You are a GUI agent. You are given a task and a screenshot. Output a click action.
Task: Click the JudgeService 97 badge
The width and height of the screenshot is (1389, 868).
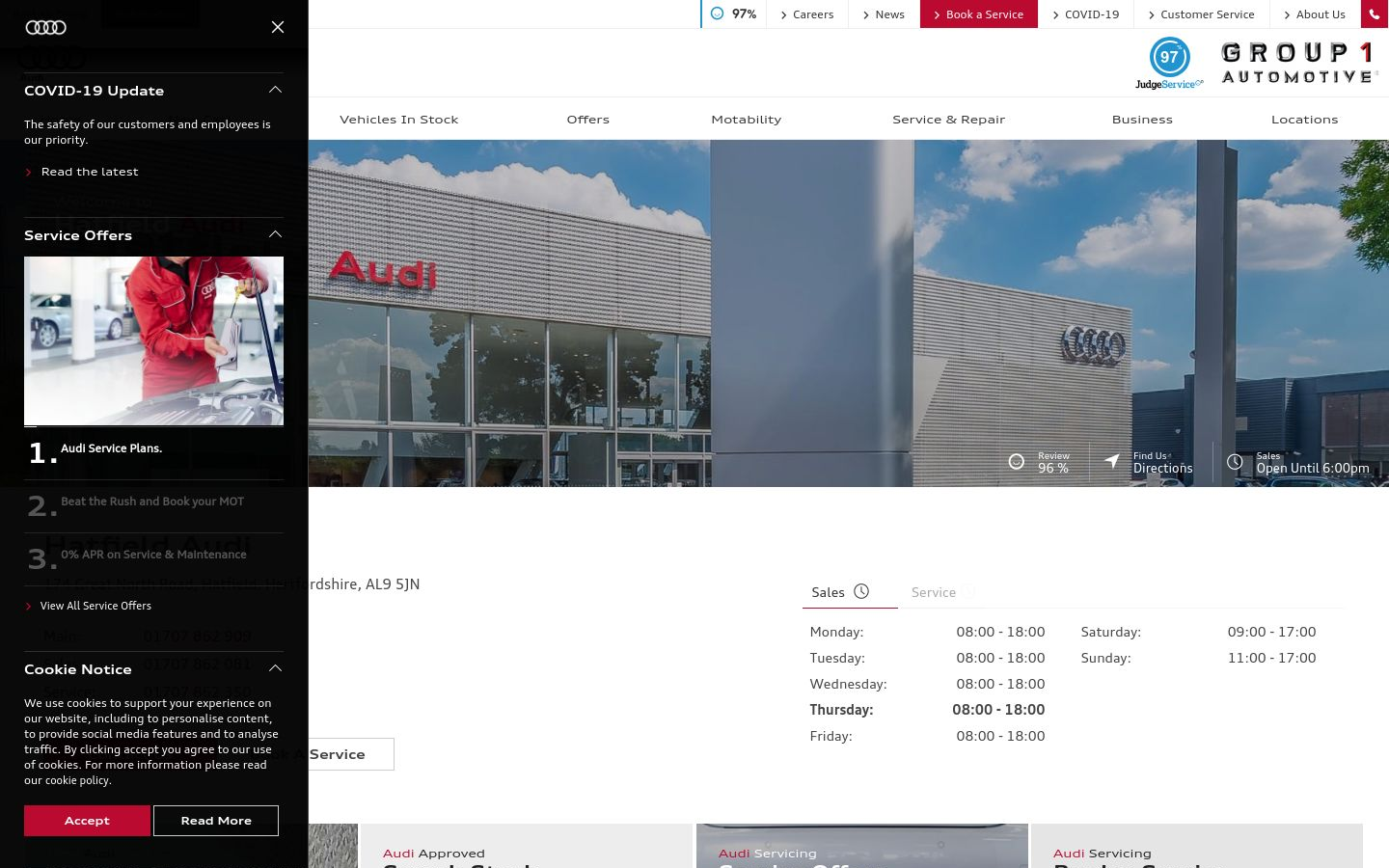click(x=1169, y=63)
